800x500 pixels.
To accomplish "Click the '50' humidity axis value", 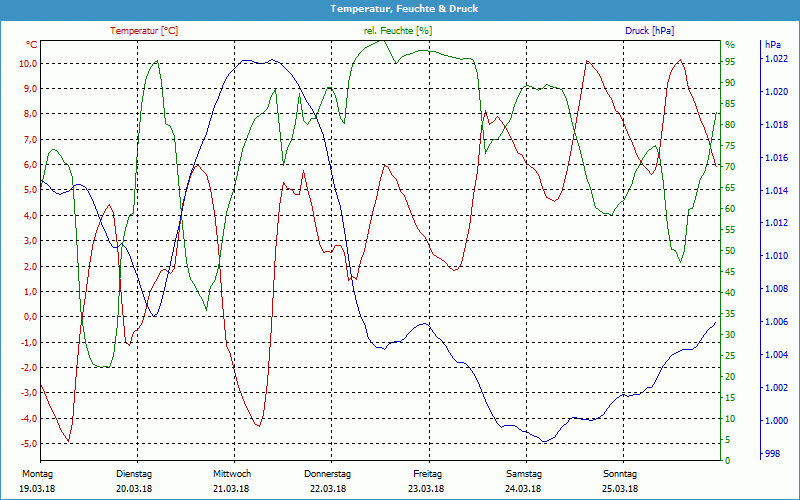I will click(x=730, y=251).
